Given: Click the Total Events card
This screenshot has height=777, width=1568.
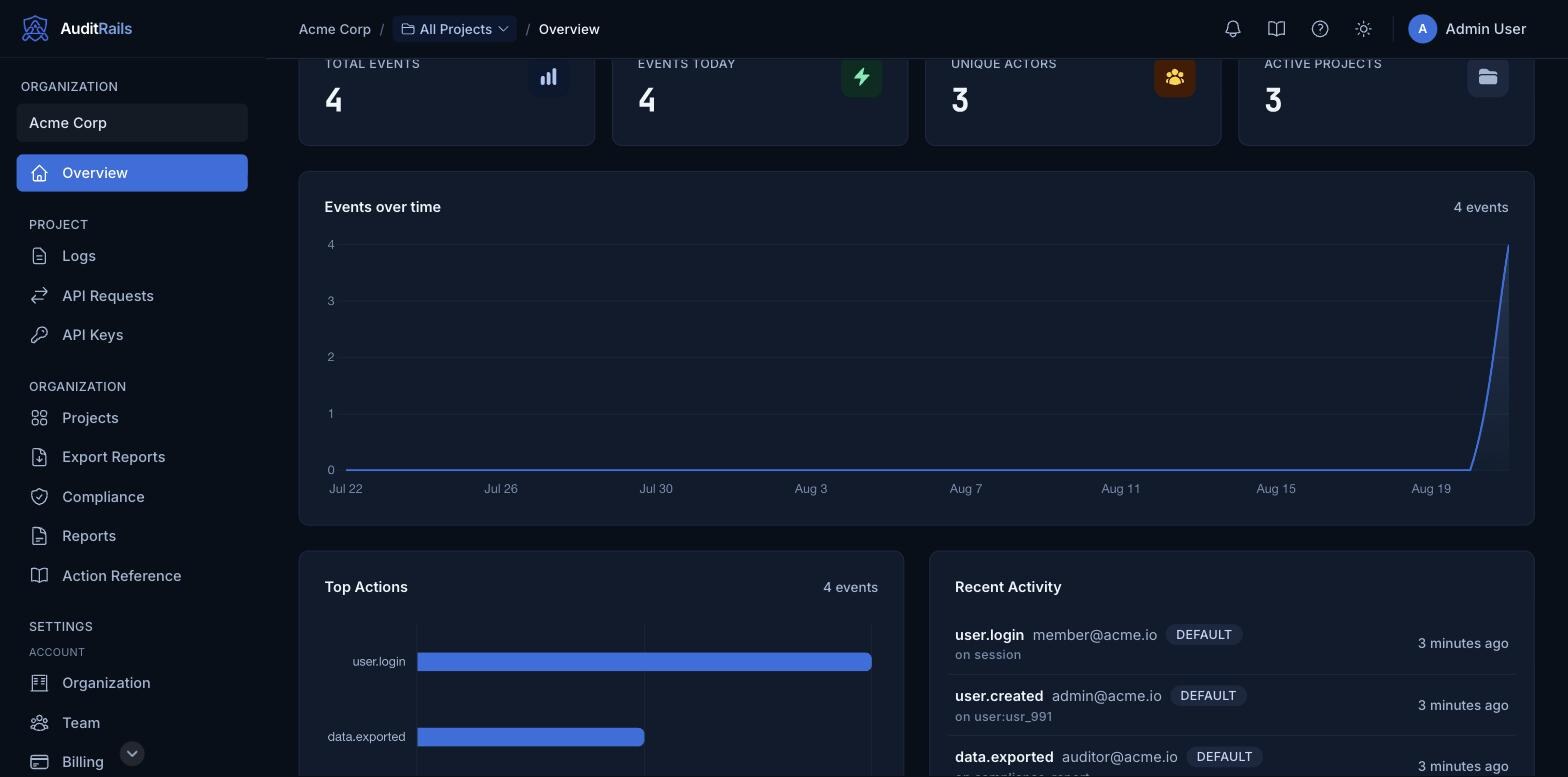Looking at the screenshot, I should (x=447, y=101).
